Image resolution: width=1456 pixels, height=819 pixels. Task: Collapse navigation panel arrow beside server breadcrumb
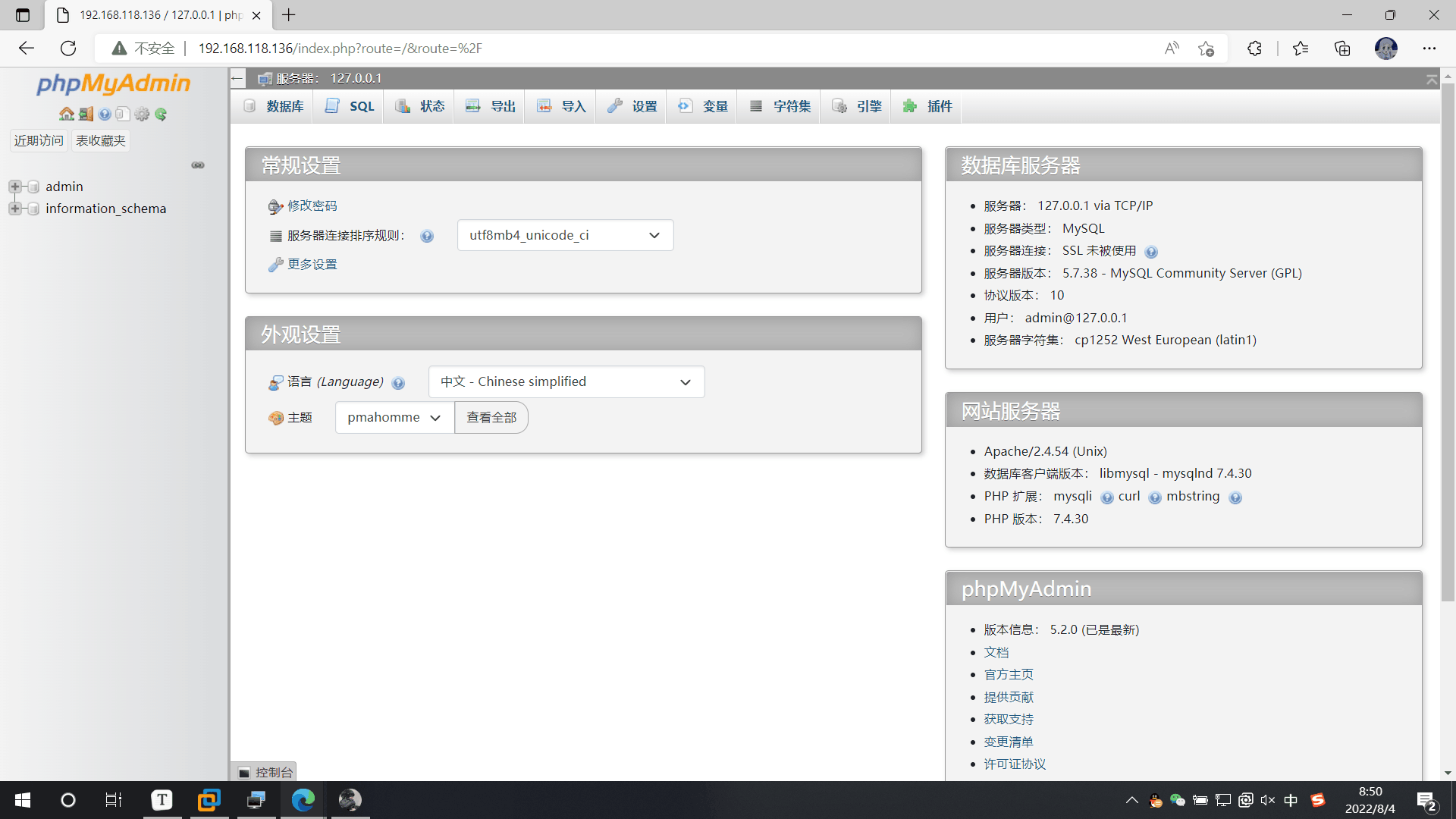point(237,78)
